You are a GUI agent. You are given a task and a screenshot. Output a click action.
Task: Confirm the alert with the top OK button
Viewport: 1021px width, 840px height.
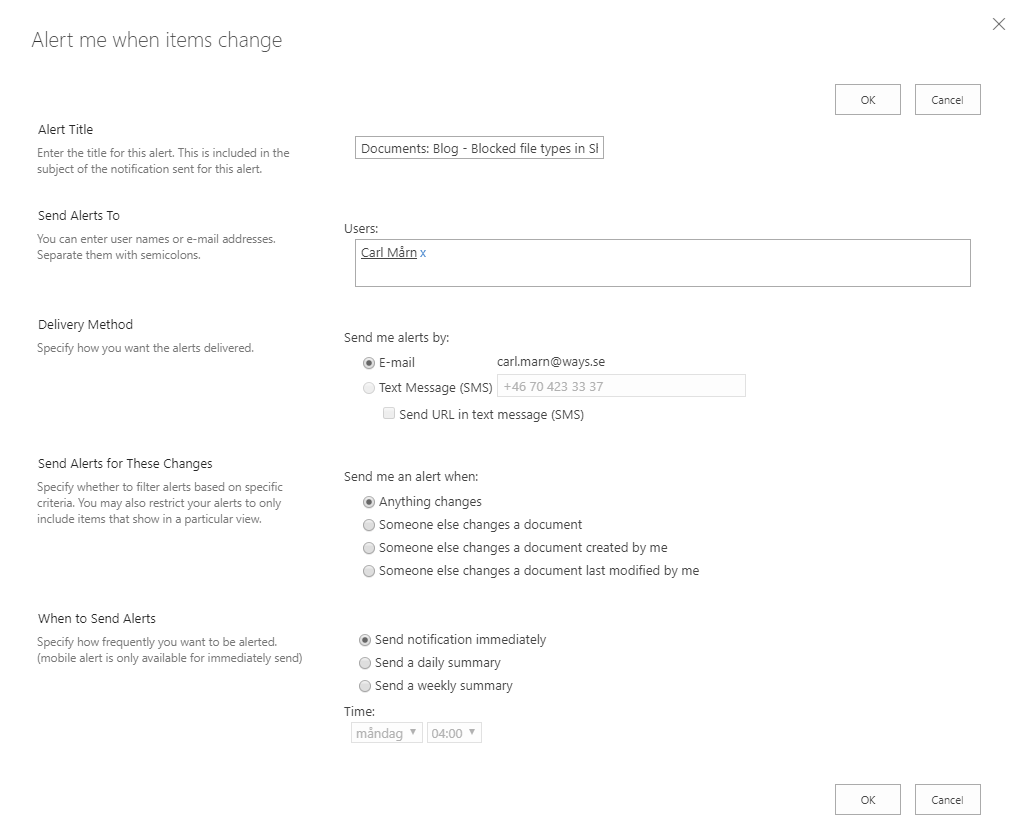click(x=866, y=99)
